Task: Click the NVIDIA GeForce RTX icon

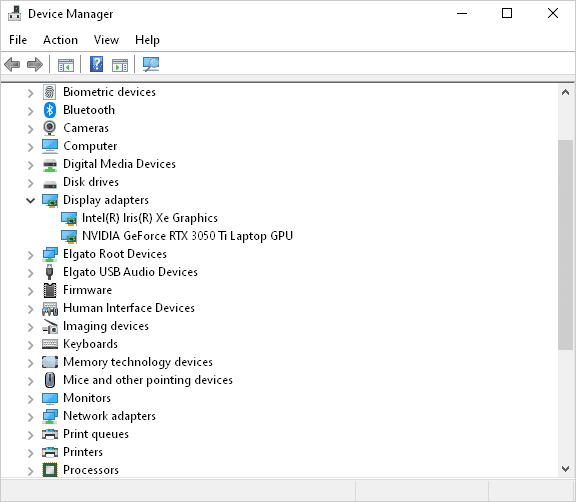Action: tap(69, 236)
